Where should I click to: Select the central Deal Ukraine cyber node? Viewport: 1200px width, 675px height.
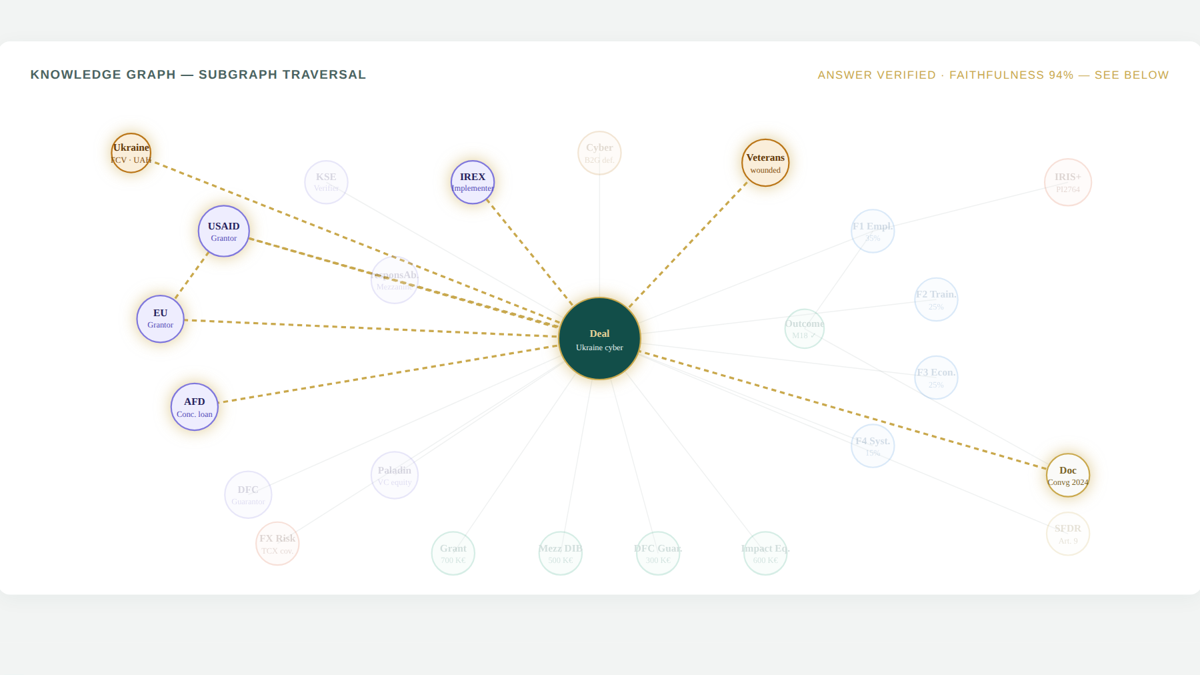[x=599, y=338]
